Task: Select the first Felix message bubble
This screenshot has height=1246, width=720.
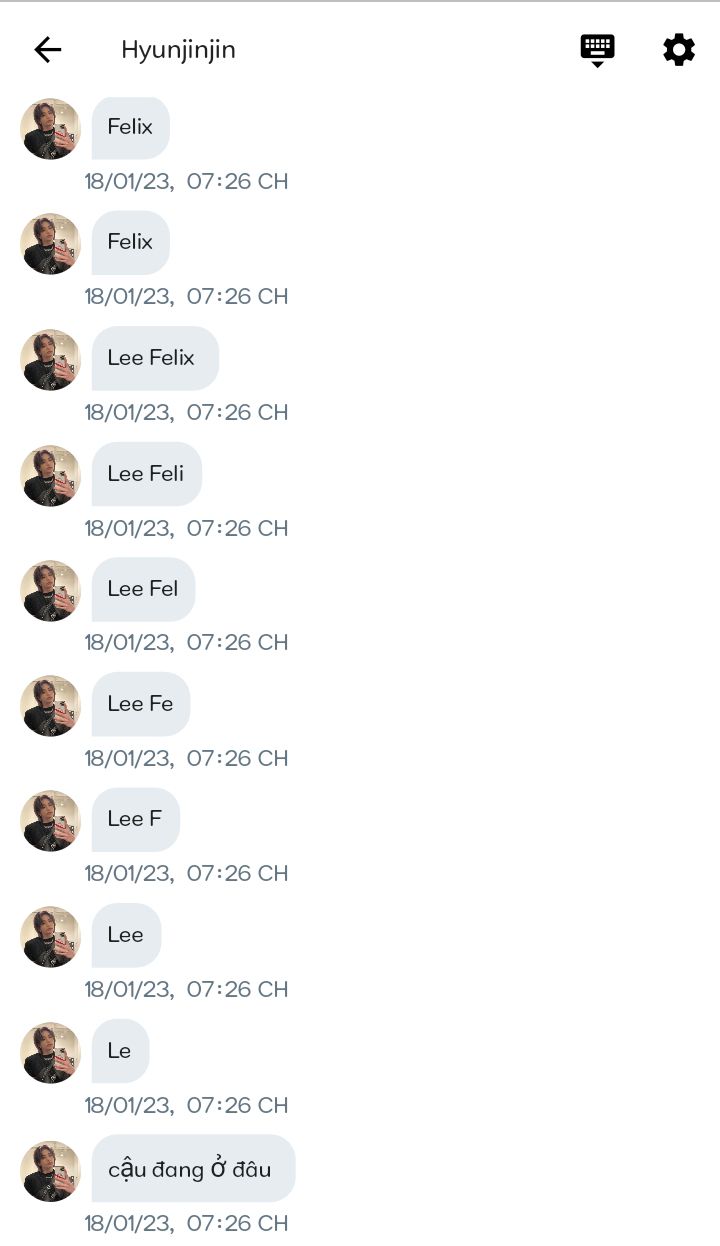Action: tap(131, 127)
